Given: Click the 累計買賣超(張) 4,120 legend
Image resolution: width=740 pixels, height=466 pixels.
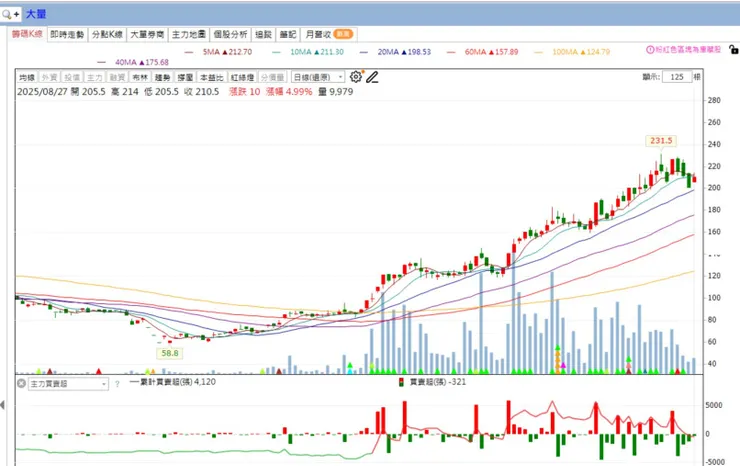Looking at the screenshot, I should click(173, 382).
